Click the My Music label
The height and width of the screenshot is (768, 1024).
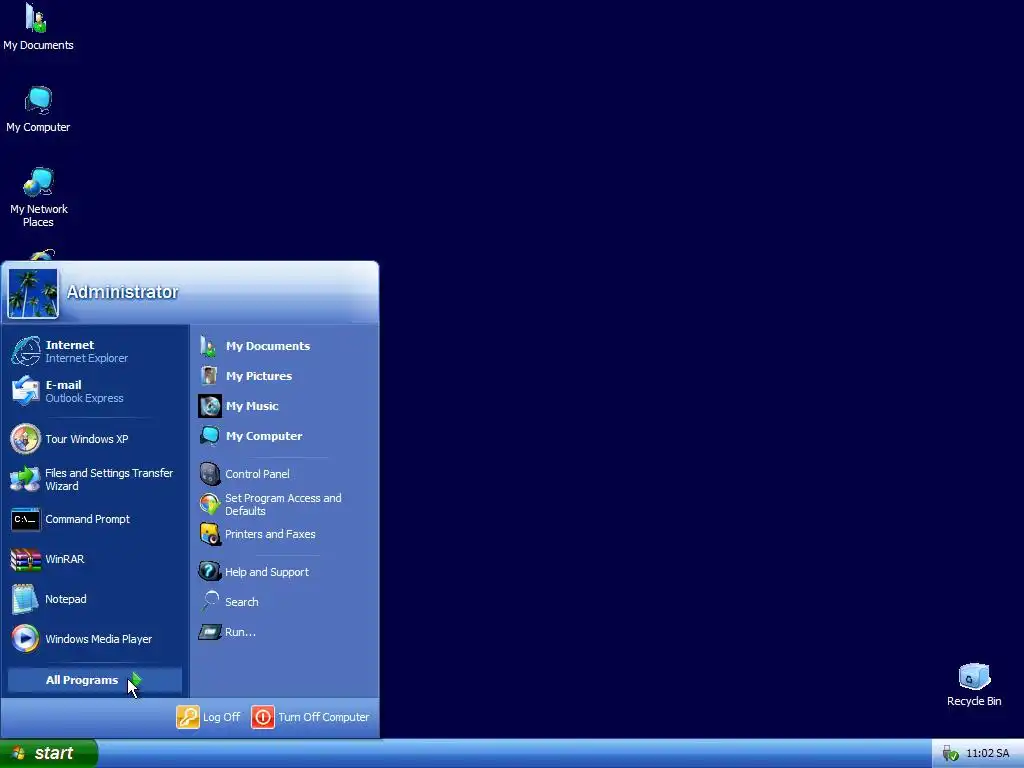click(252, 406)
